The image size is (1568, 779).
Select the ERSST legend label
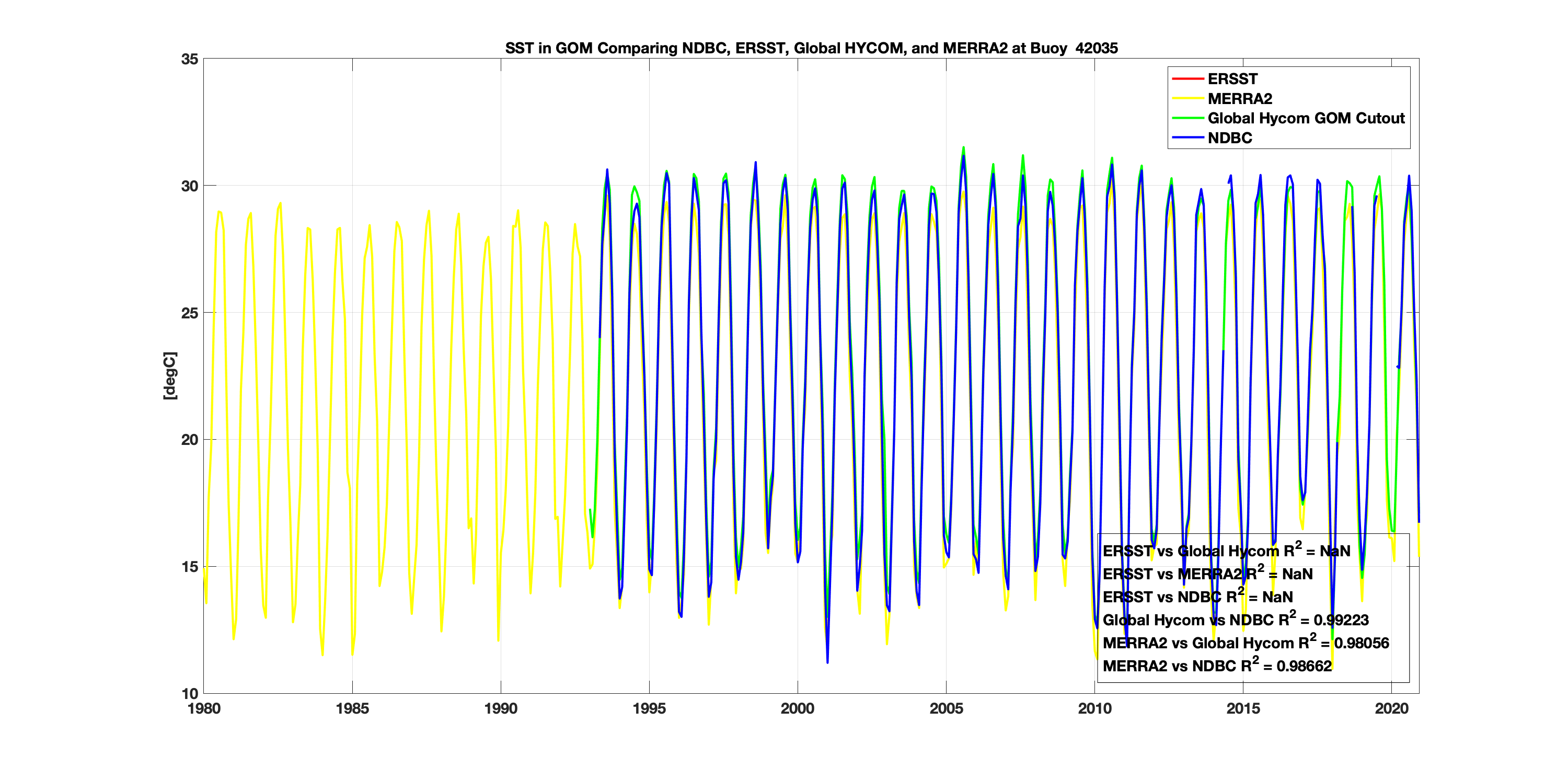click(x=1232, y=79)
